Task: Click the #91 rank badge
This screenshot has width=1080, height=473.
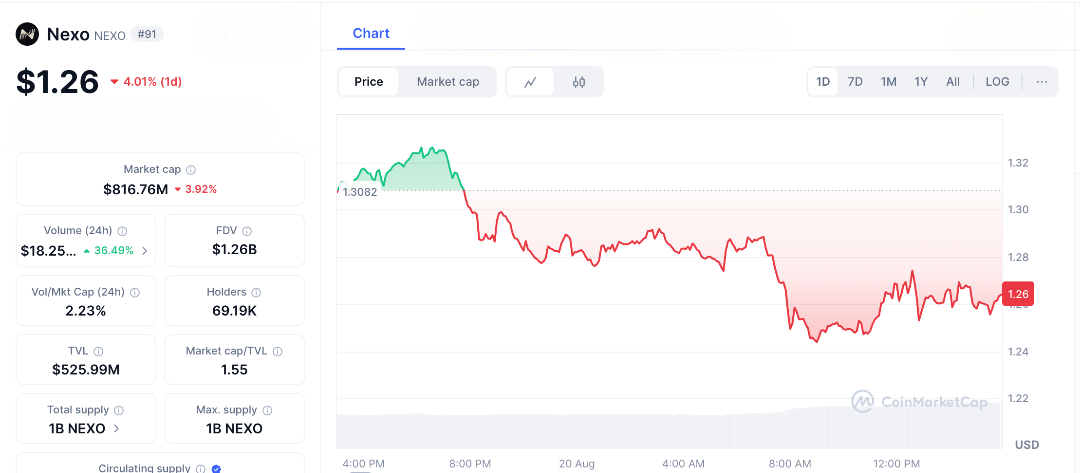Action: point(147,35)
